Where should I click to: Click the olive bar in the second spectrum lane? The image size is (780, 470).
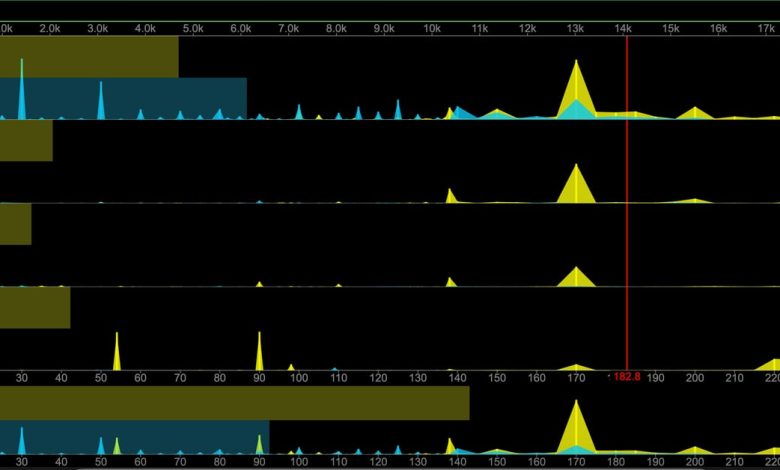26,140
